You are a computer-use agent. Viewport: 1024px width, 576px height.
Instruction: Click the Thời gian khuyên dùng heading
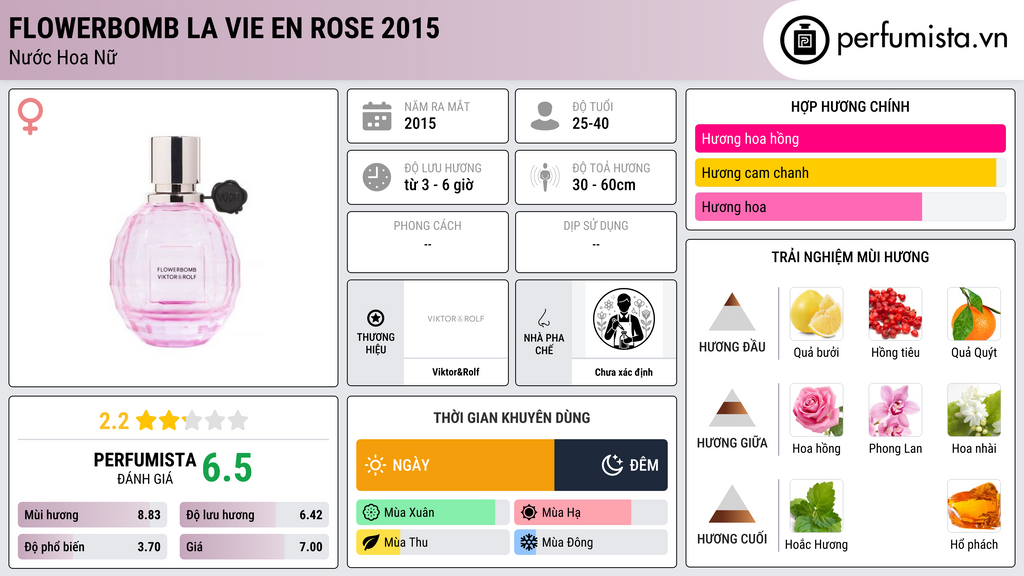click(x=512, y=417)
